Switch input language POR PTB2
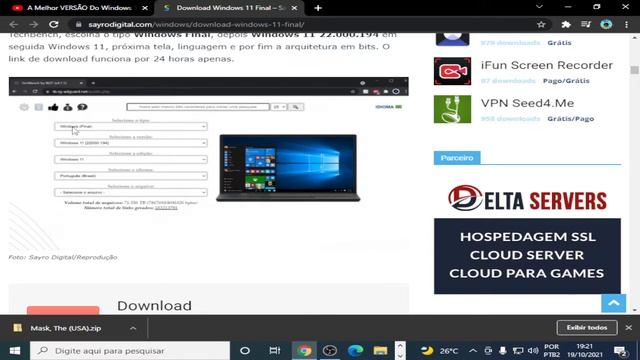The width and height of the screenshot is (640, 360). click(x=552, y=351)
